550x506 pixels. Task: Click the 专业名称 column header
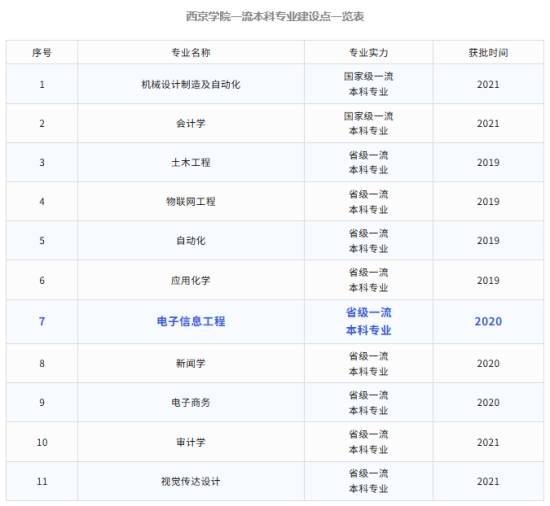click(191, 53)
